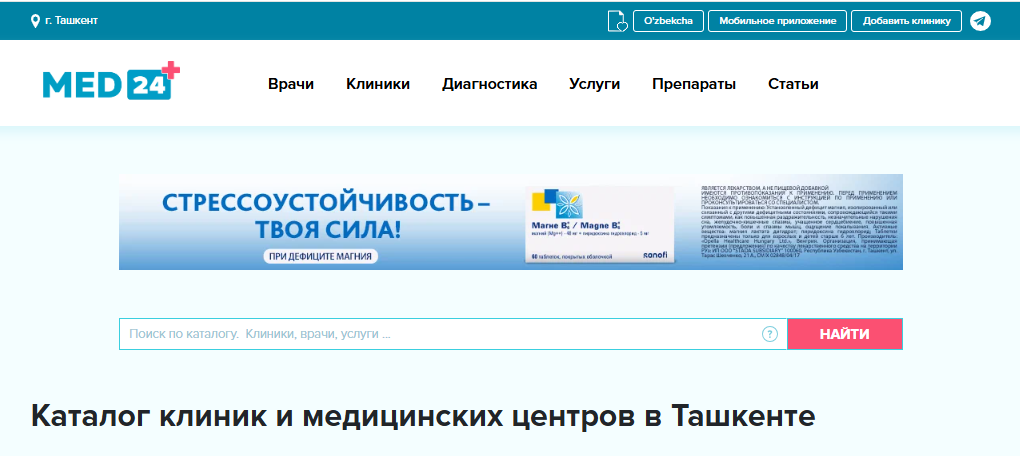1020x456 pixels.
Task: Open Мобильное приложение page
Action: [777, 21]
